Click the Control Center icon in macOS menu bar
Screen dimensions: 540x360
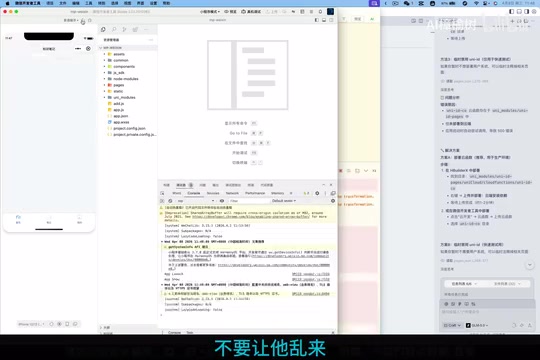(485, 3)
